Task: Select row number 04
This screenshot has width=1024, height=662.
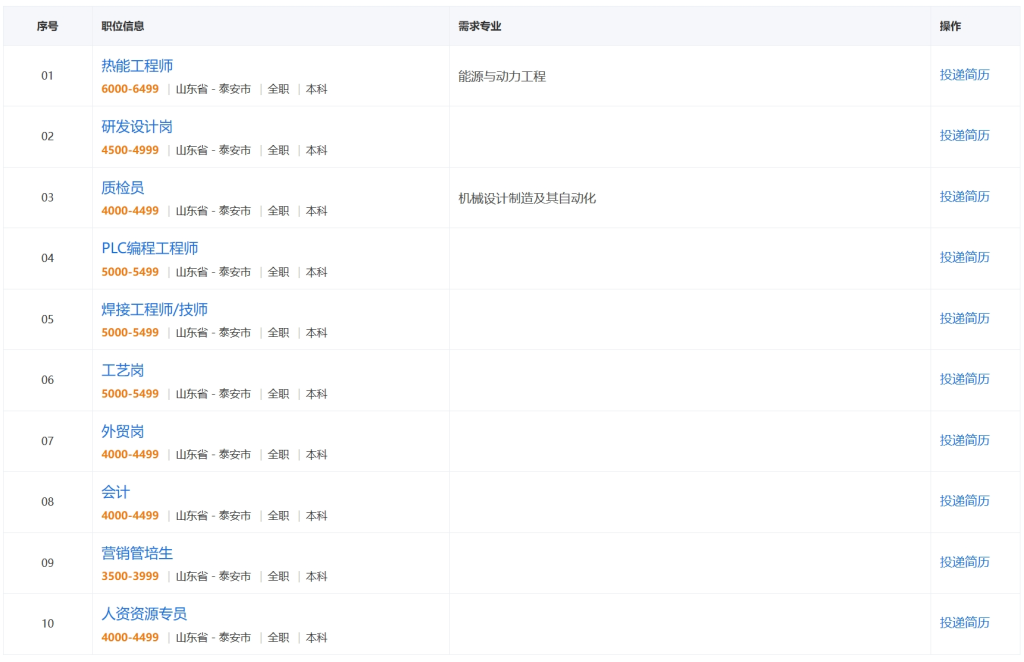Action: click(48, 259)
